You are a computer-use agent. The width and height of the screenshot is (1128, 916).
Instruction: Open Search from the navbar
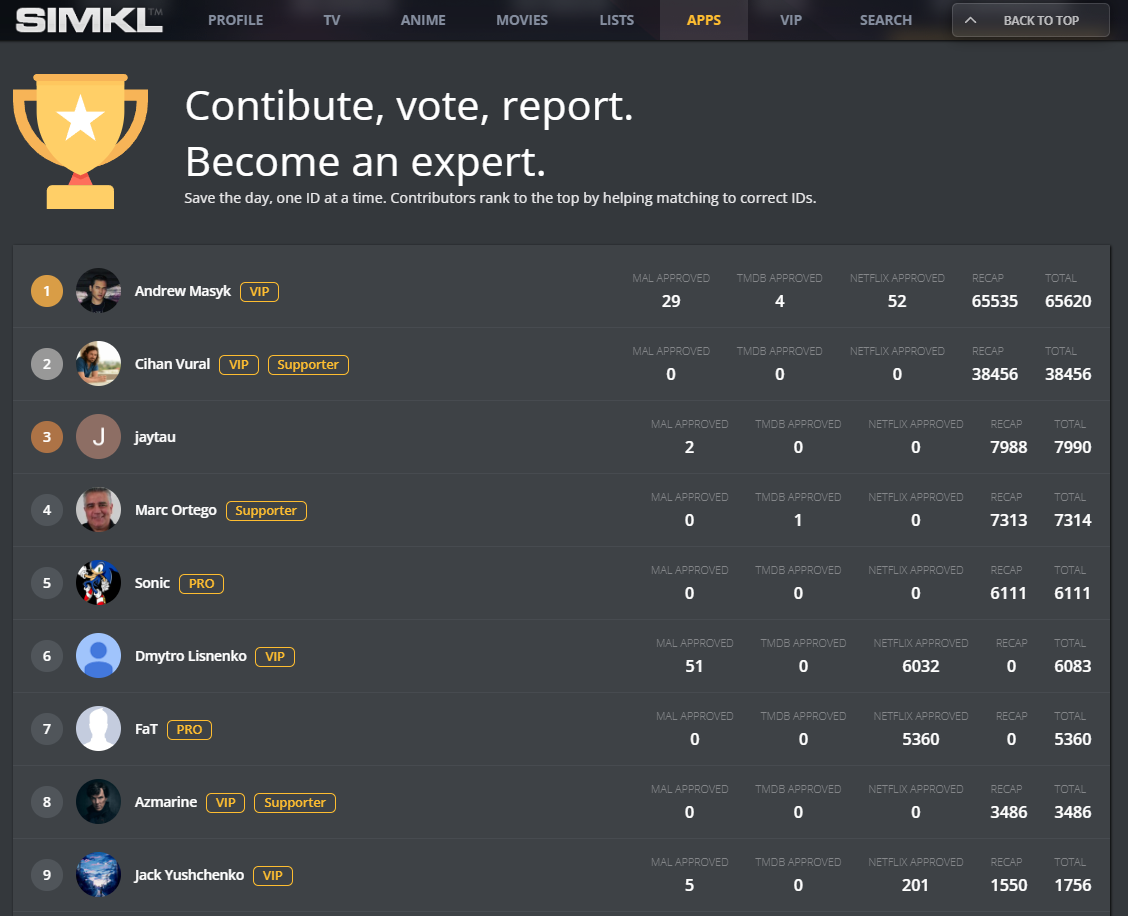tap(885, 20)
